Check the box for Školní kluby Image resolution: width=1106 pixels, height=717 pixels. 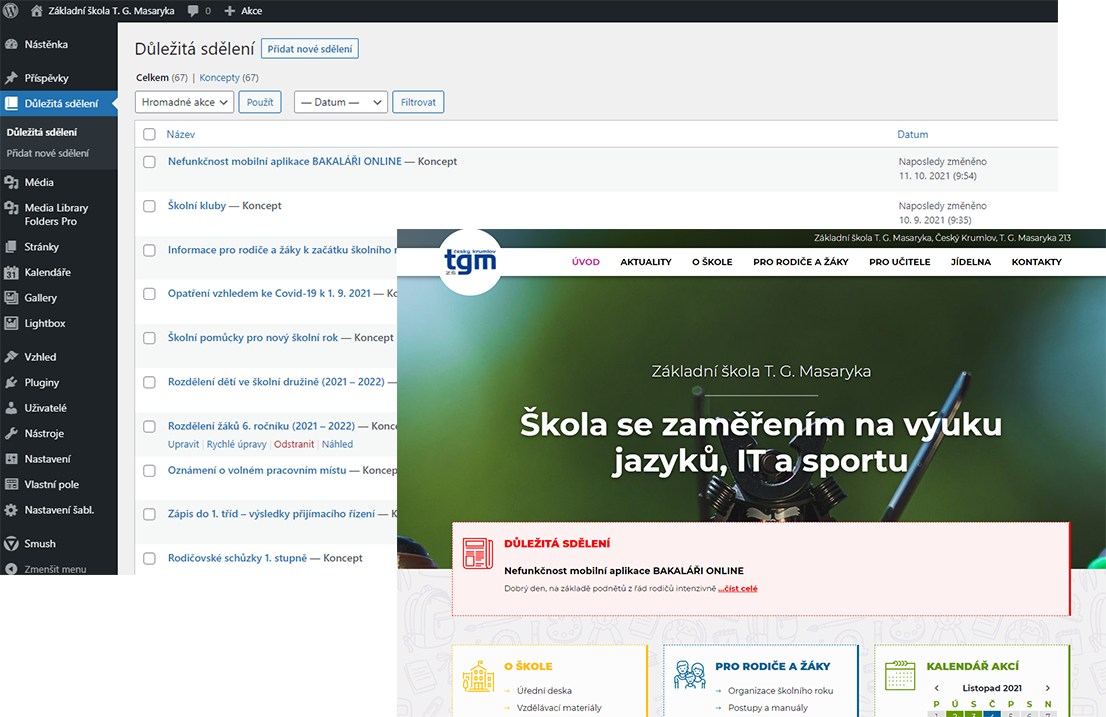tap(149, 206)
